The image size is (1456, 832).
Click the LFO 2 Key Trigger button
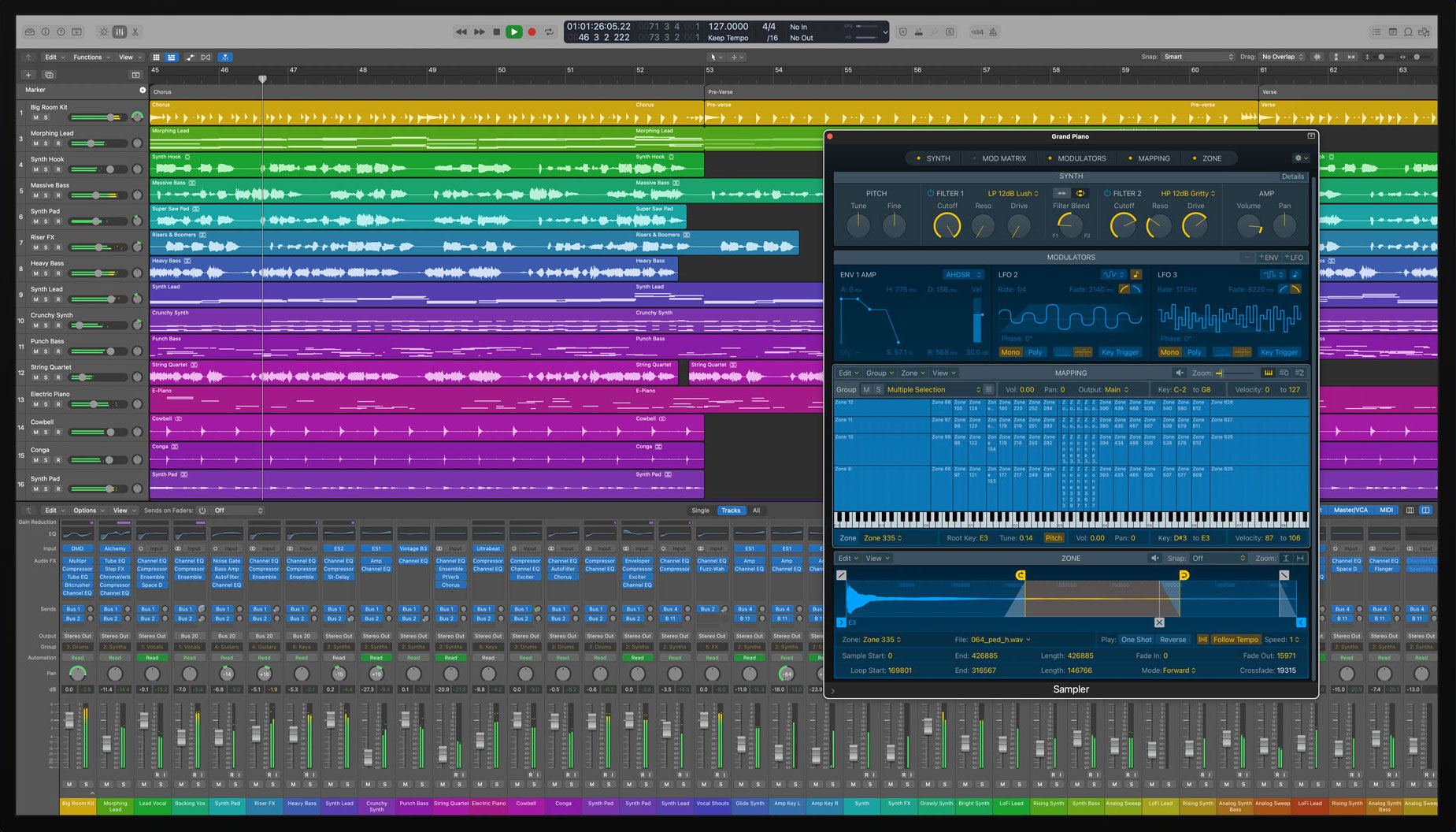click(1120, 352)
